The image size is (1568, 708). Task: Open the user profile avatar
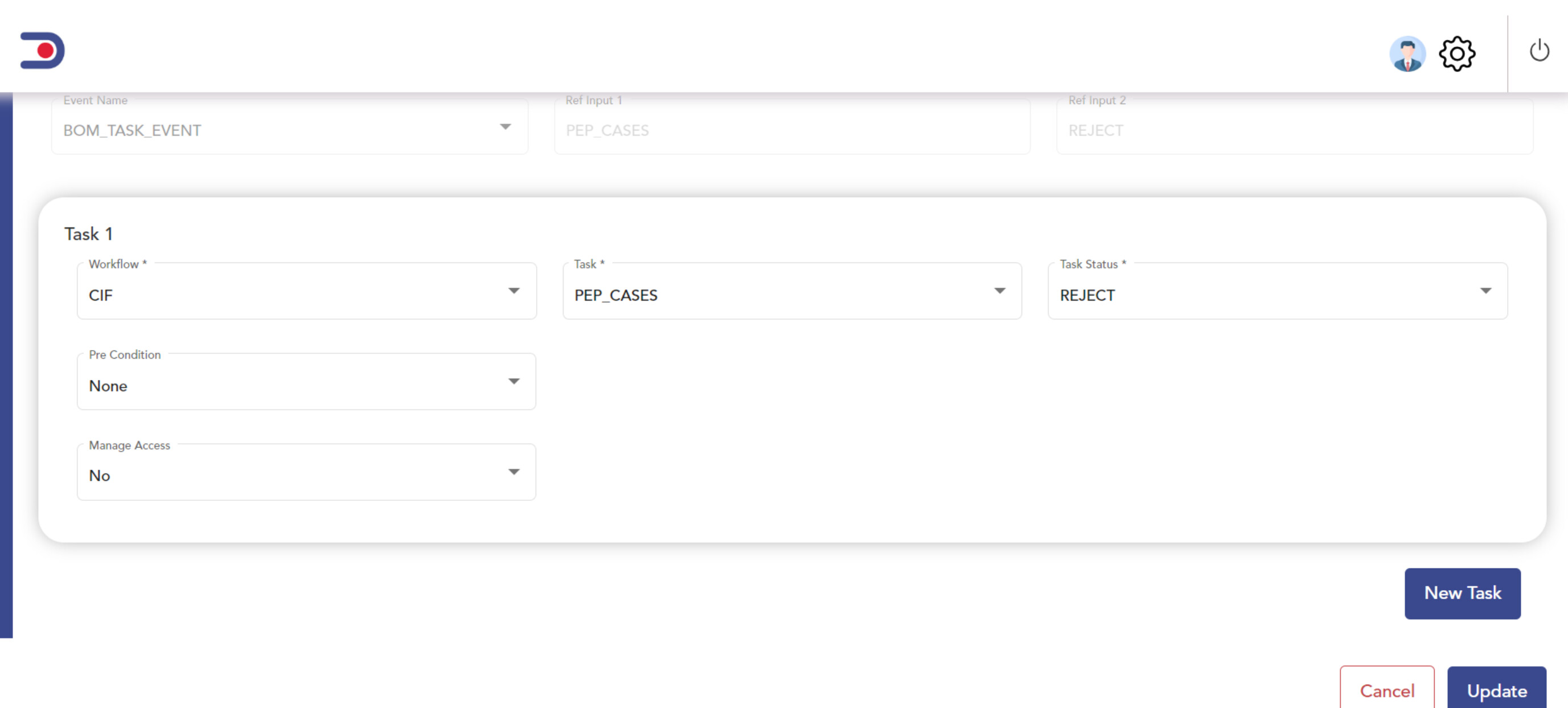pos(1407,54)
